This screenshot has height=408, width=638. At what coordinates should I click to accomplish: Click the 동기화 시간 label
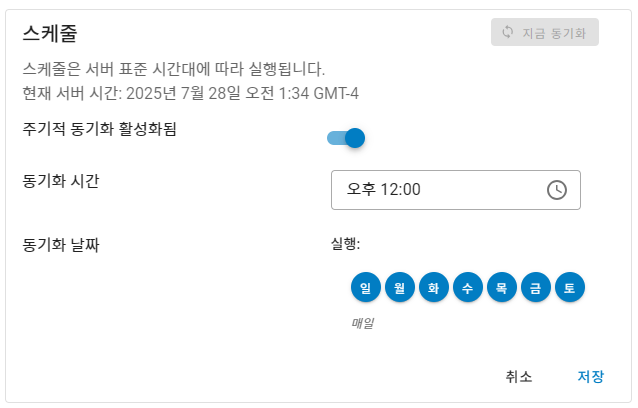pos(60,181)
